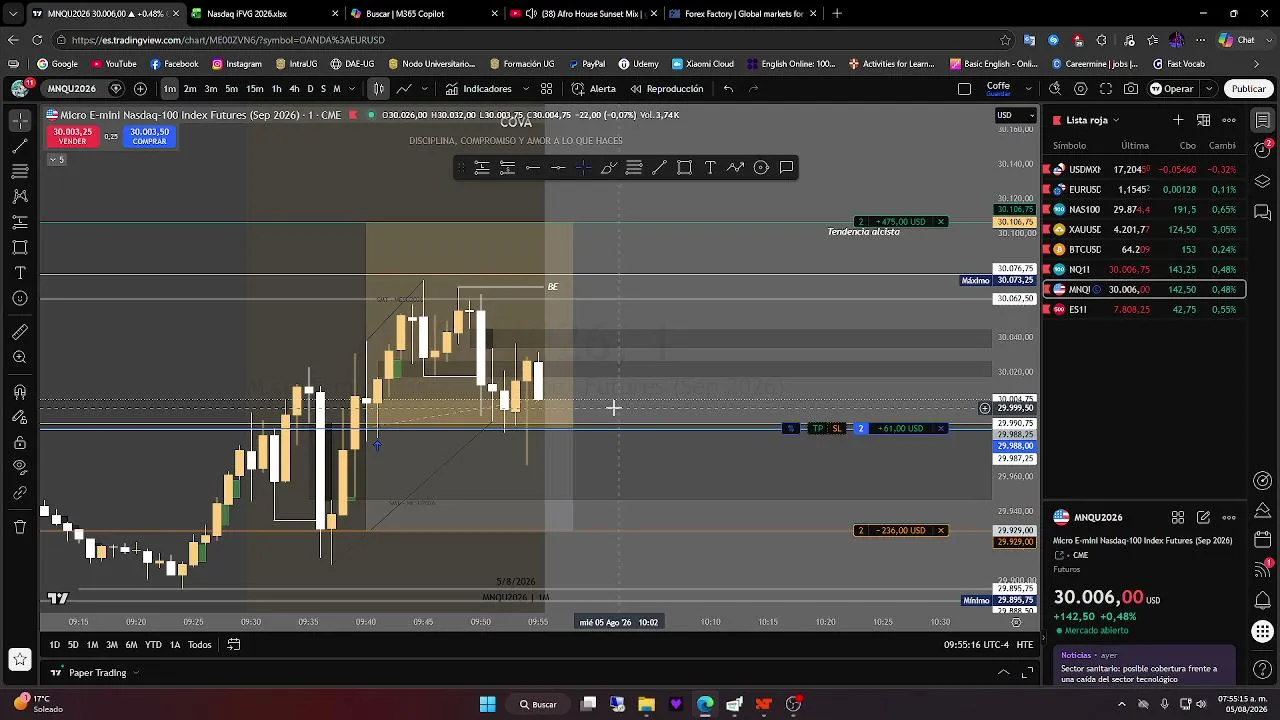The height and width of the screenshot is (720, 1280).
Task: Select EURUSD row in the watchlist
Action: [1145, 190]
